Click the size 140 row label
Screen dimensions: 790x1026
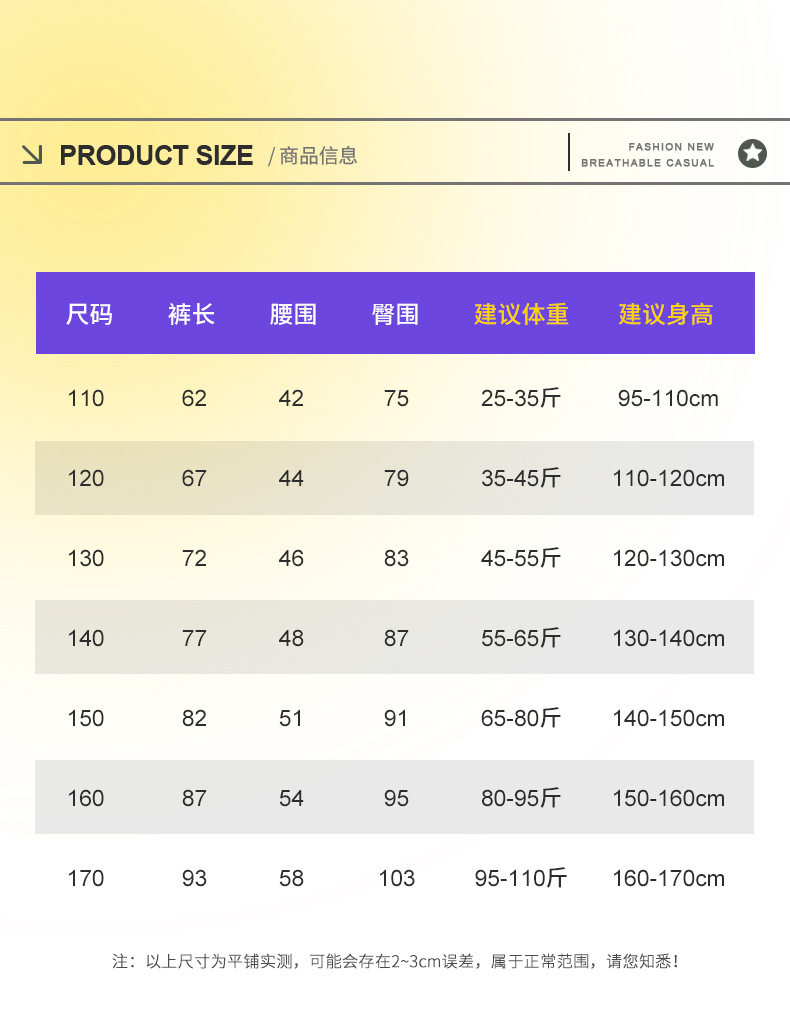[86, 639]
